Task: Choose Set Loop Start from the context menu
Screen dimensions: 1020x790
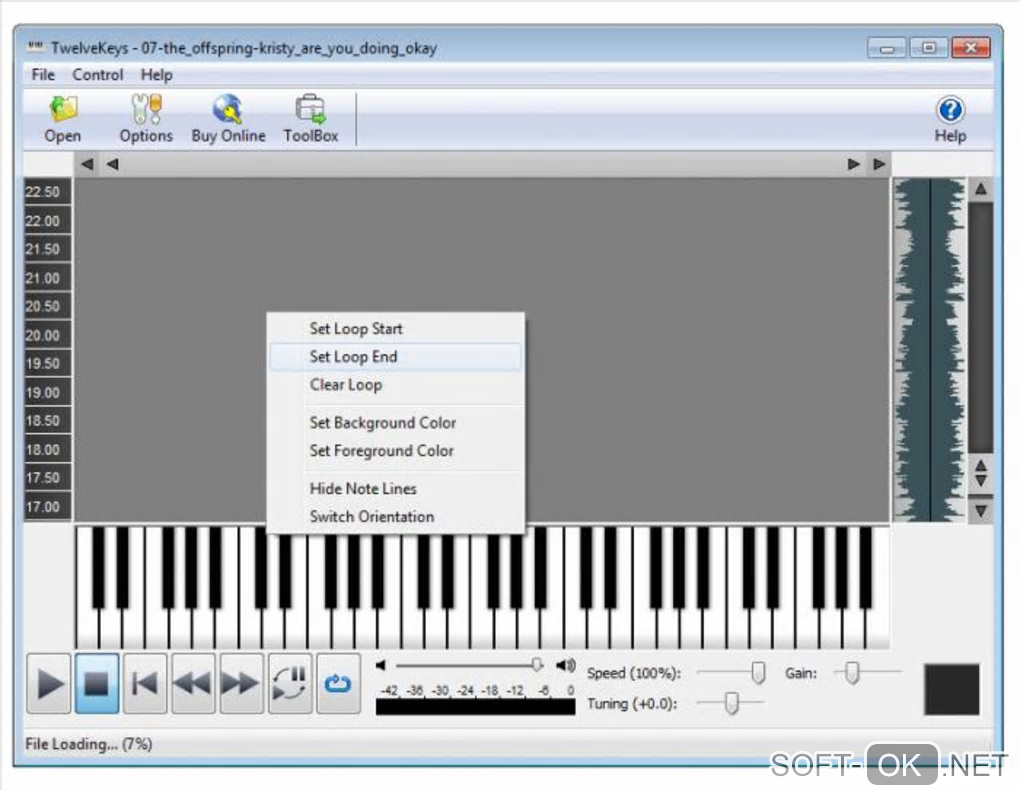Action: click(396, 329)
